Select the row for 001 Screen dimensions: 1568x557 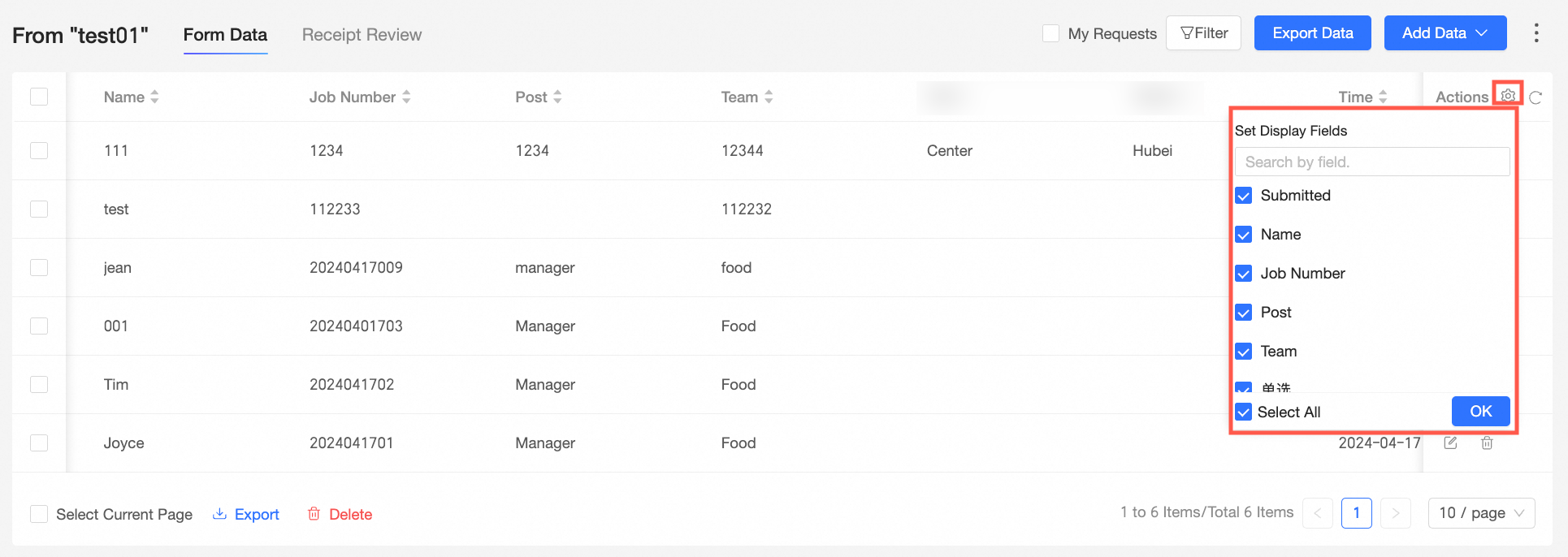39,326
